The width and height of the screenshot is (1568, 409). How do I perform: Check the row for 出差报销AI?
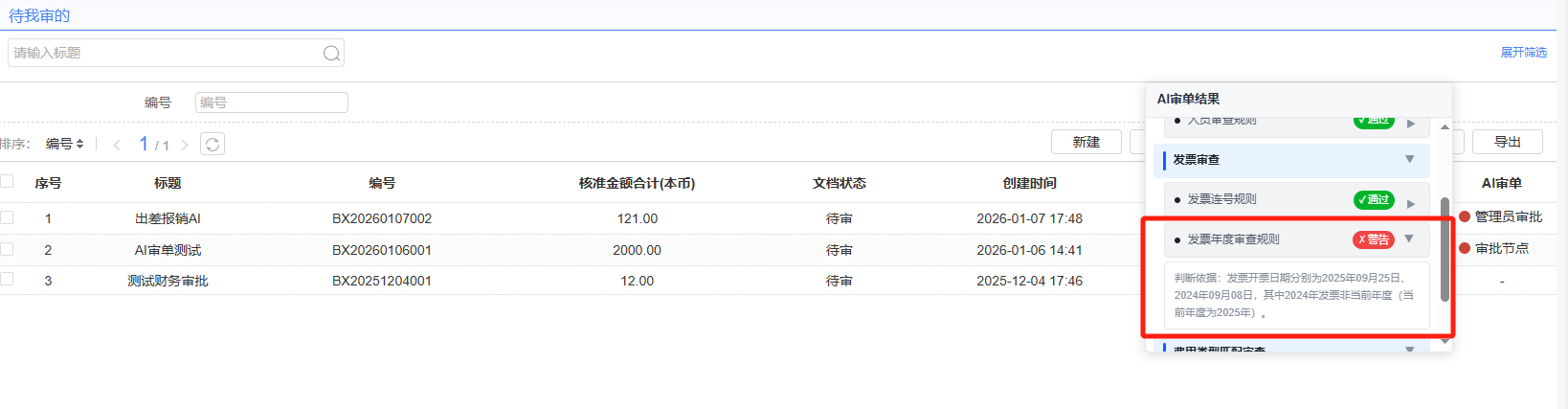click(7, 217)
